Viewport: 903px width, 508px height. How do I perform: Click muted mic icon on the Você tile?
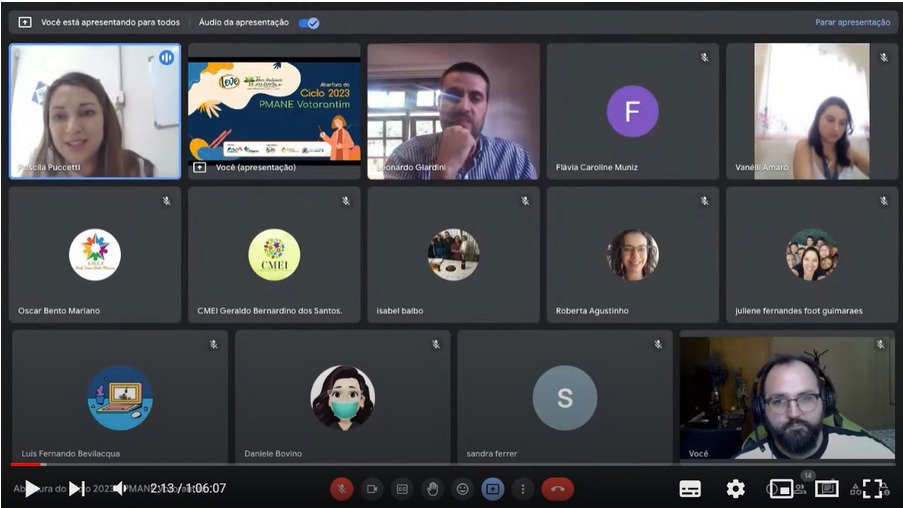click(881, 344)
